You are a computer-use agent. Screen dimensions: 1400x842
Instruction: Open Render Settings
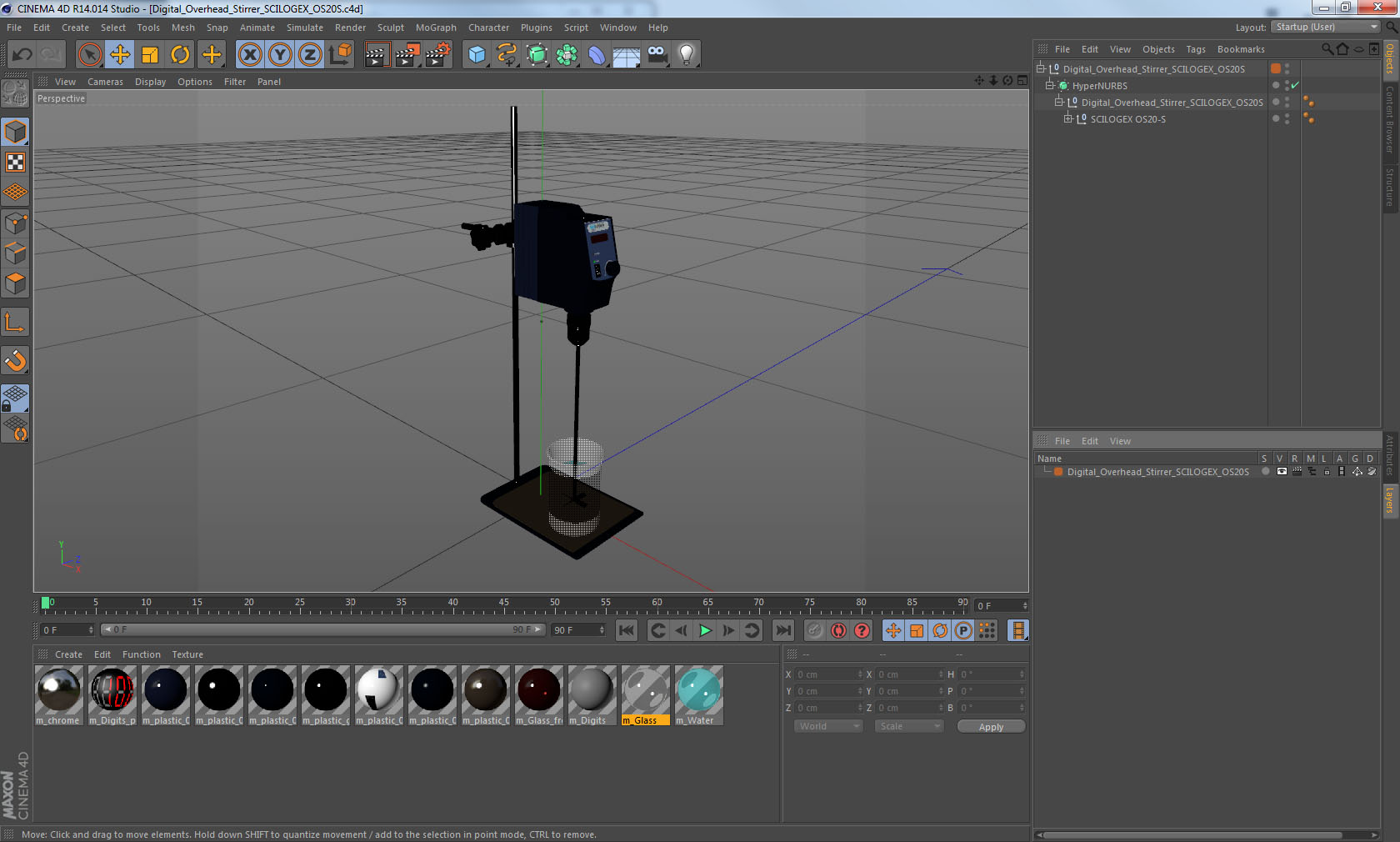point(437,55)
